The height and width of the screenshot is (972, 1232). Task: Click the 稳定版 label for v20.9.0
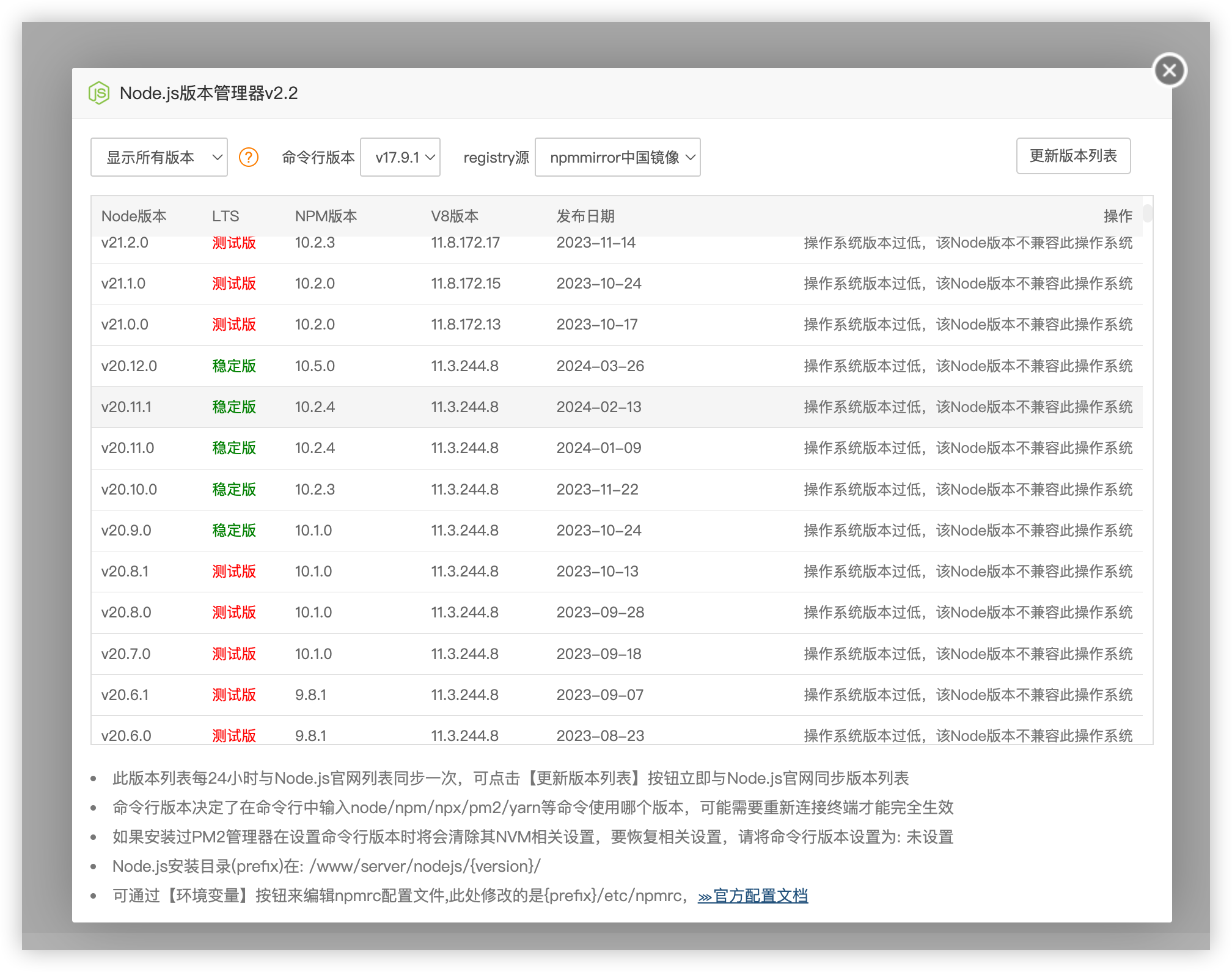[234, 531]
